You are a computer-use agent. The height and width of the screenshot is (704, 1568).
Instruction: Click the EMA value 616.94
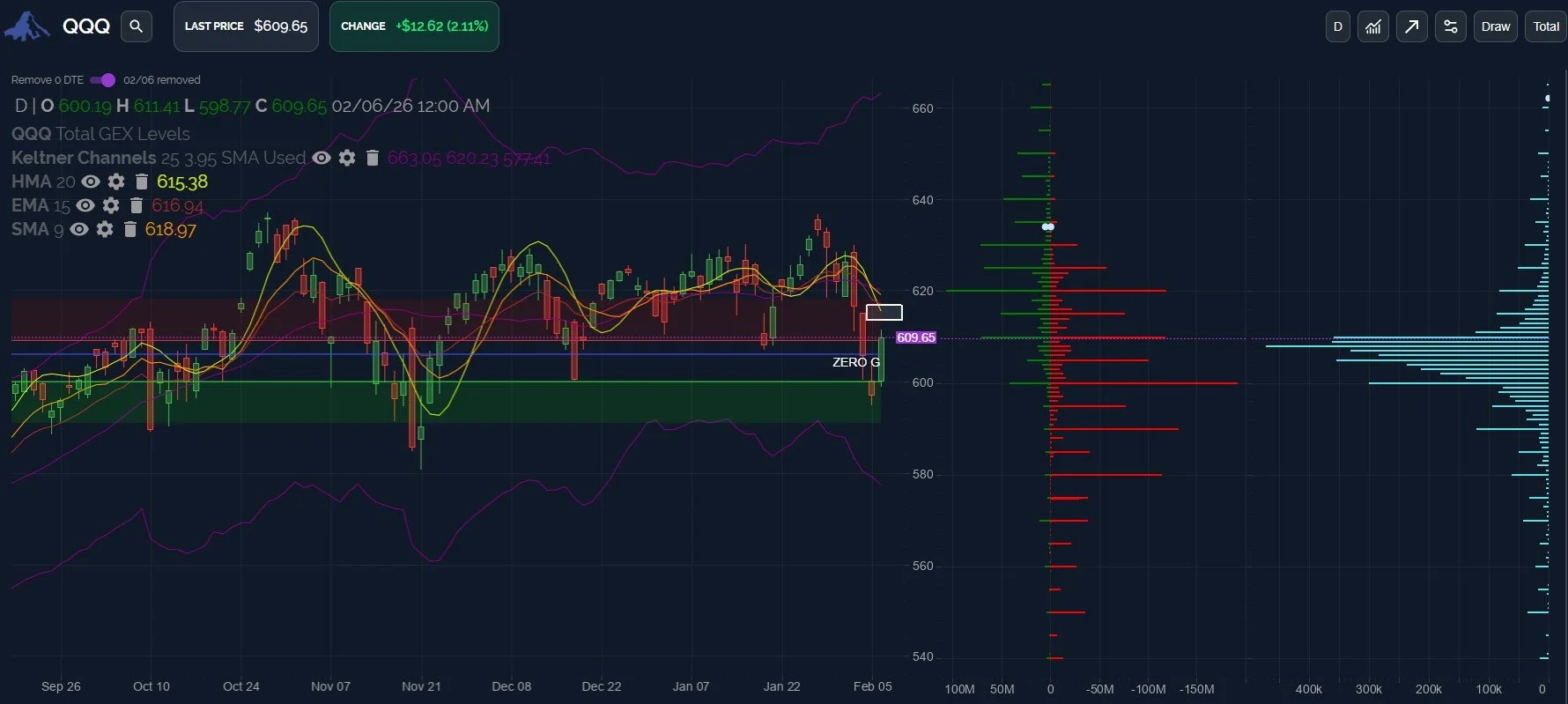click(x=177, y=205)
